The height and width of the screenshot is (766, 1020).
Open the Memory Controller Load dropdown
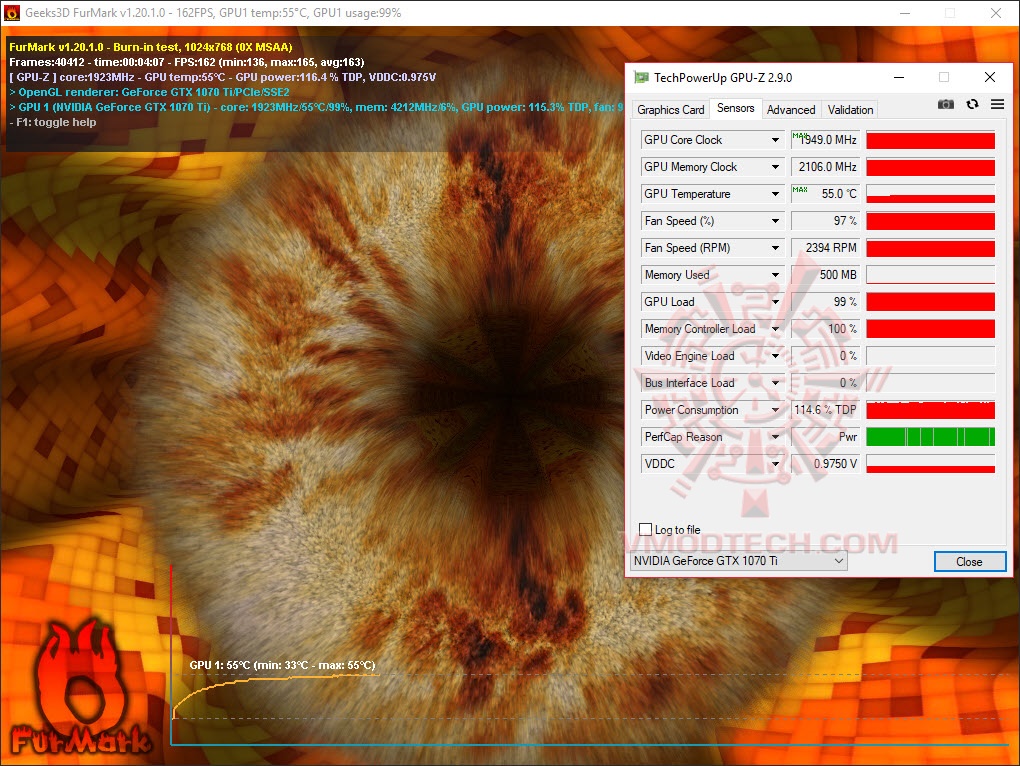775,329
